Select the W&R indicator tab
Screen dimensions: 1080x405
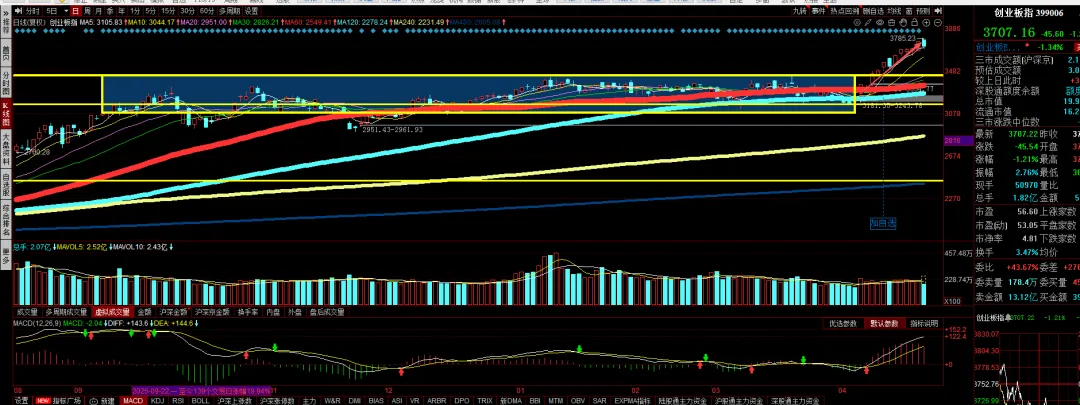point(332,400)
